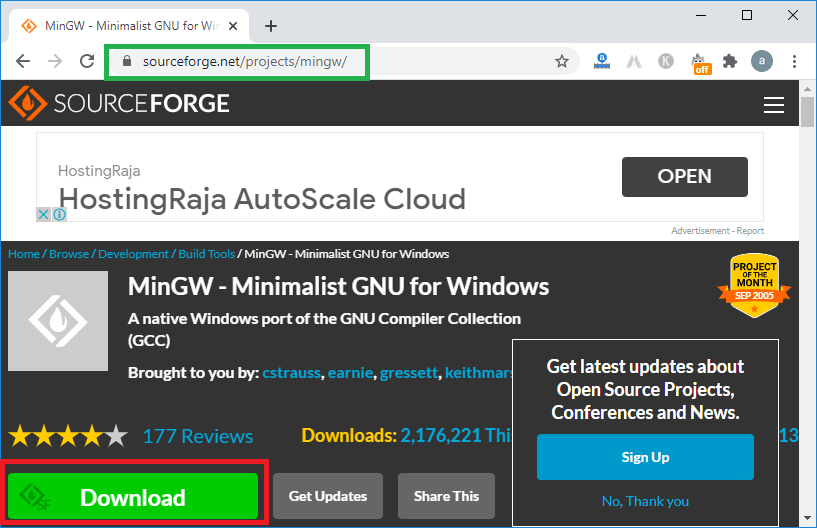The image size is (817, 528).
Task: Open the Extensions puzzle piece menu
Action: [x=730, y=62]
